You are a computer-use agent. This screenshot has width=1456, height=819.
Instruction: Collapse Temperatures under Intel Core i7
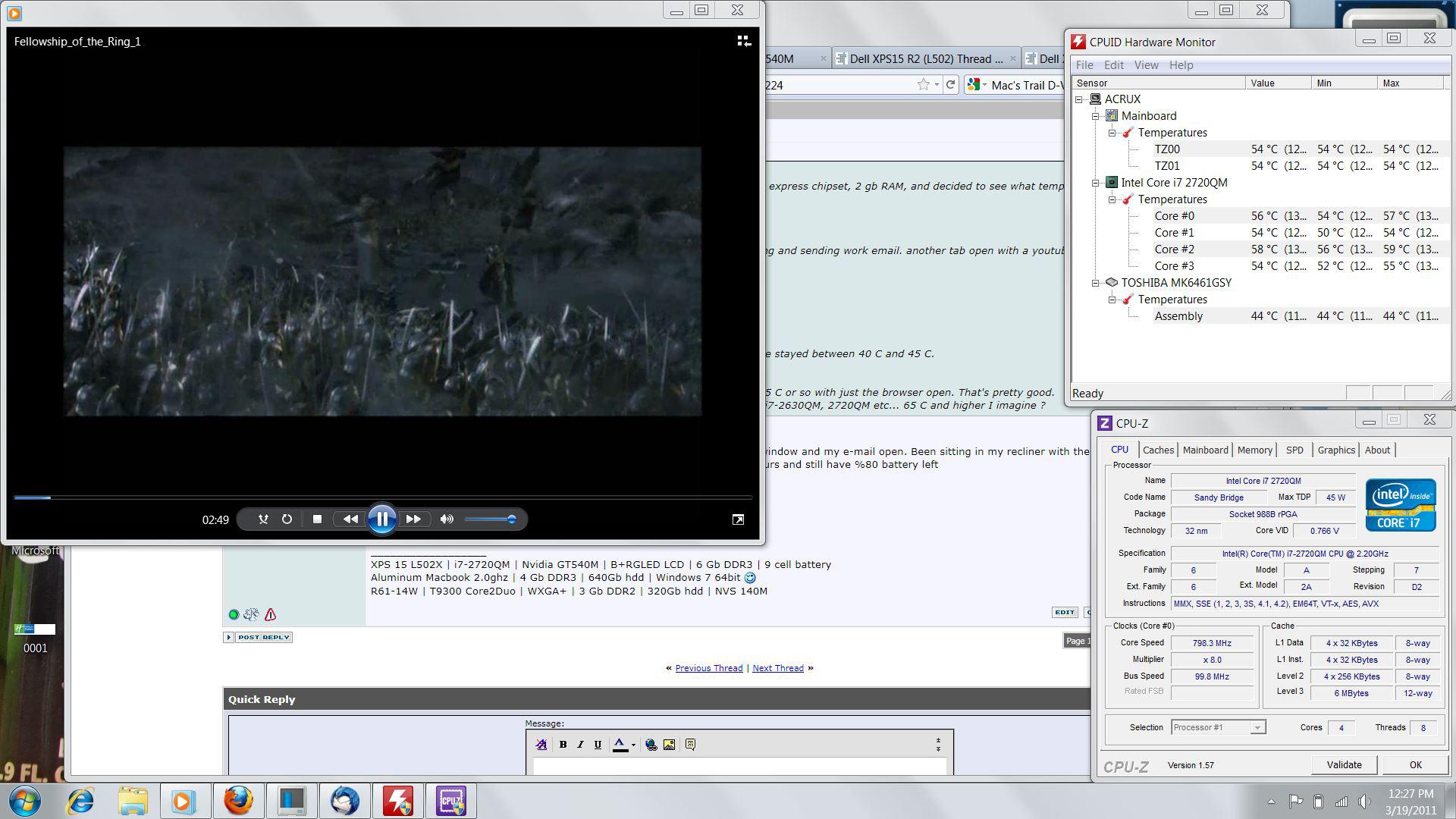pyautogui.click(x=1112, y=199)
